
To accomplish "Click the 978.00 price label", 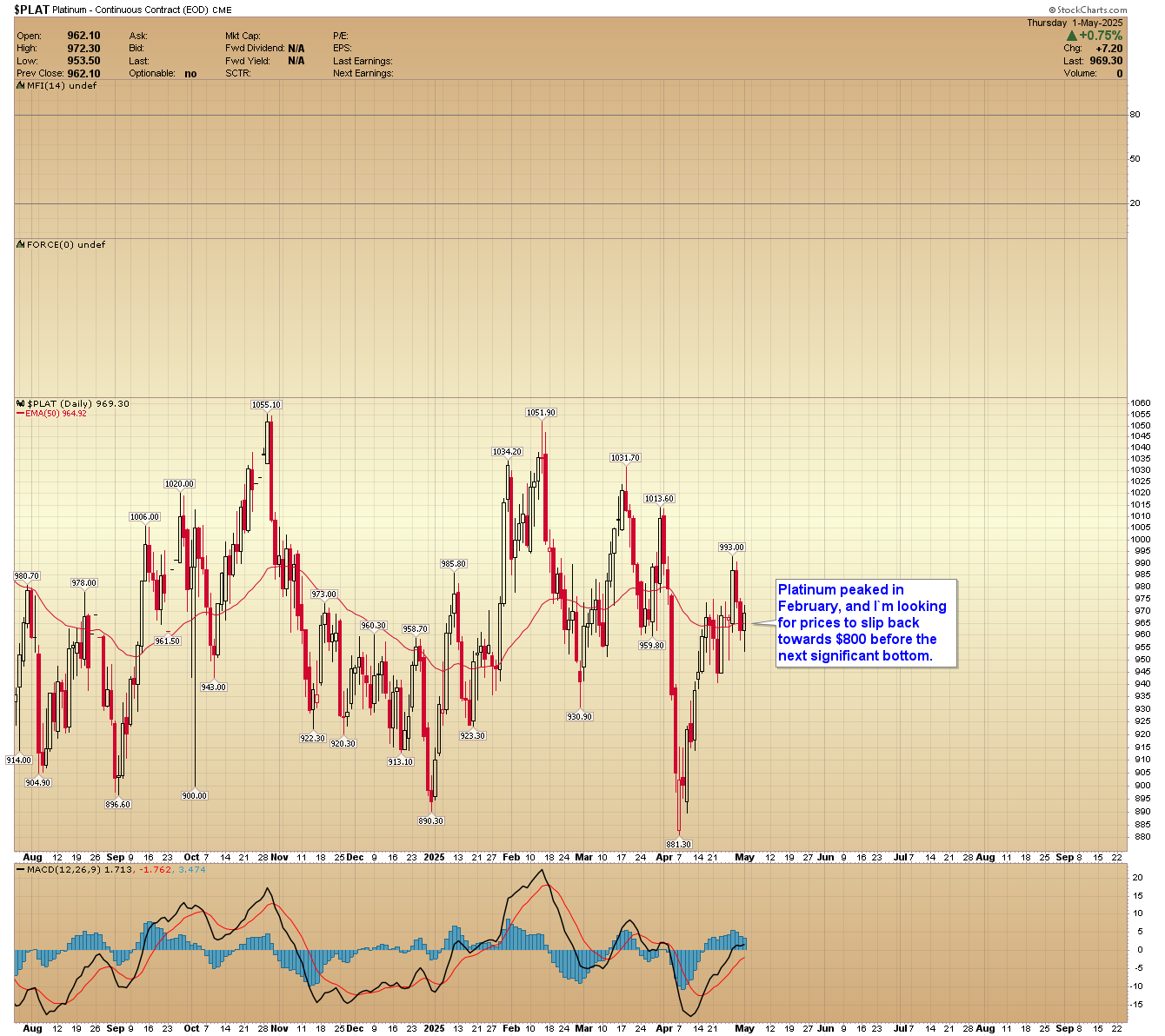I will (84, 583).
